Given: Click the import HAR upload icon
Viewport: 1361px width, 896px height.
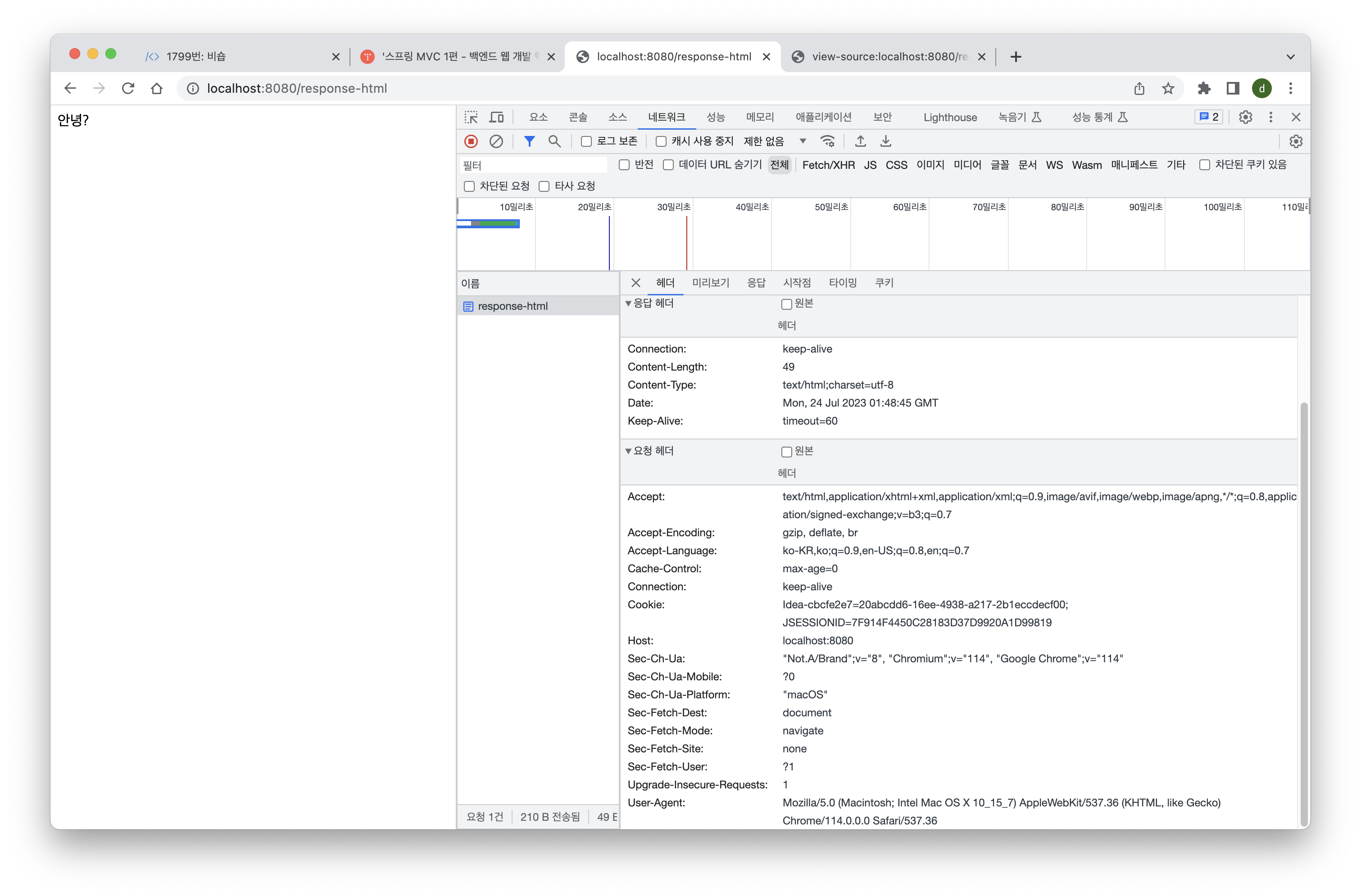Looking at the screenshot, I should pyautogui.click(x=860, y=141).
